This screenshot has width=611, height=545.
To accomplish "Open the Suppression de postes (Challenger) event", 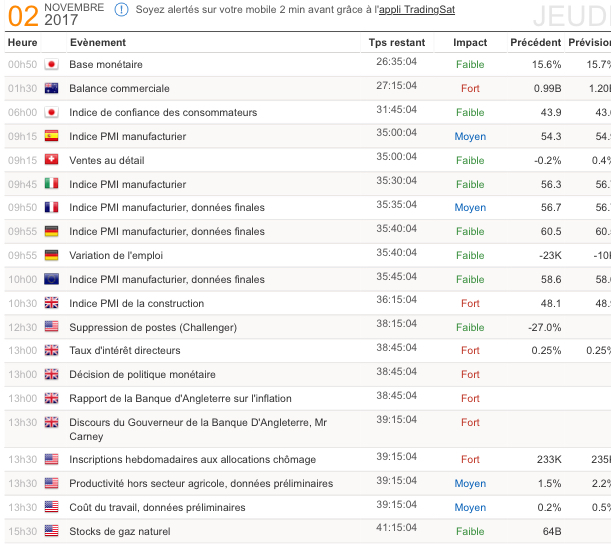I will pos(149,327).
